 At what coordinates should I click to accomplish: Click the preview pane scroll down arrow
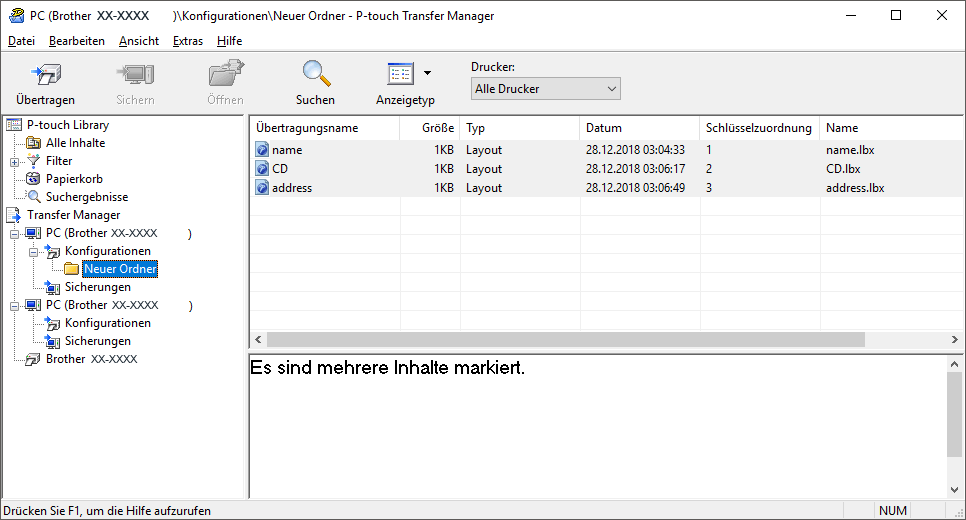point(954,490)
